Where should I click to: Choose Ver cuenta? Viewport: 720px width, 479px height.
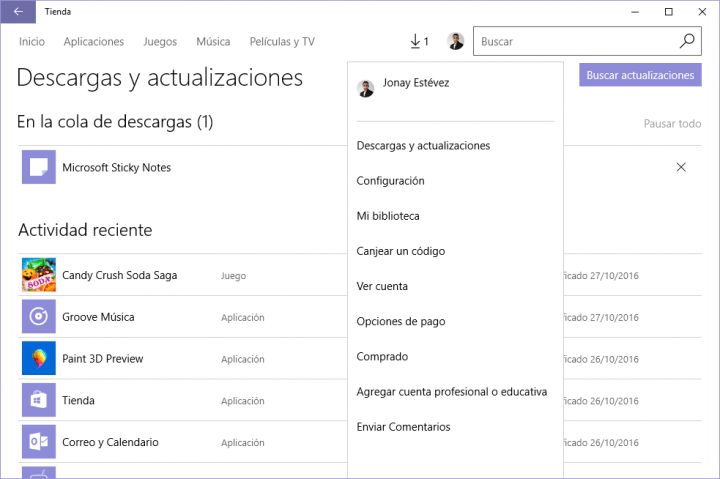coord(382,286)
